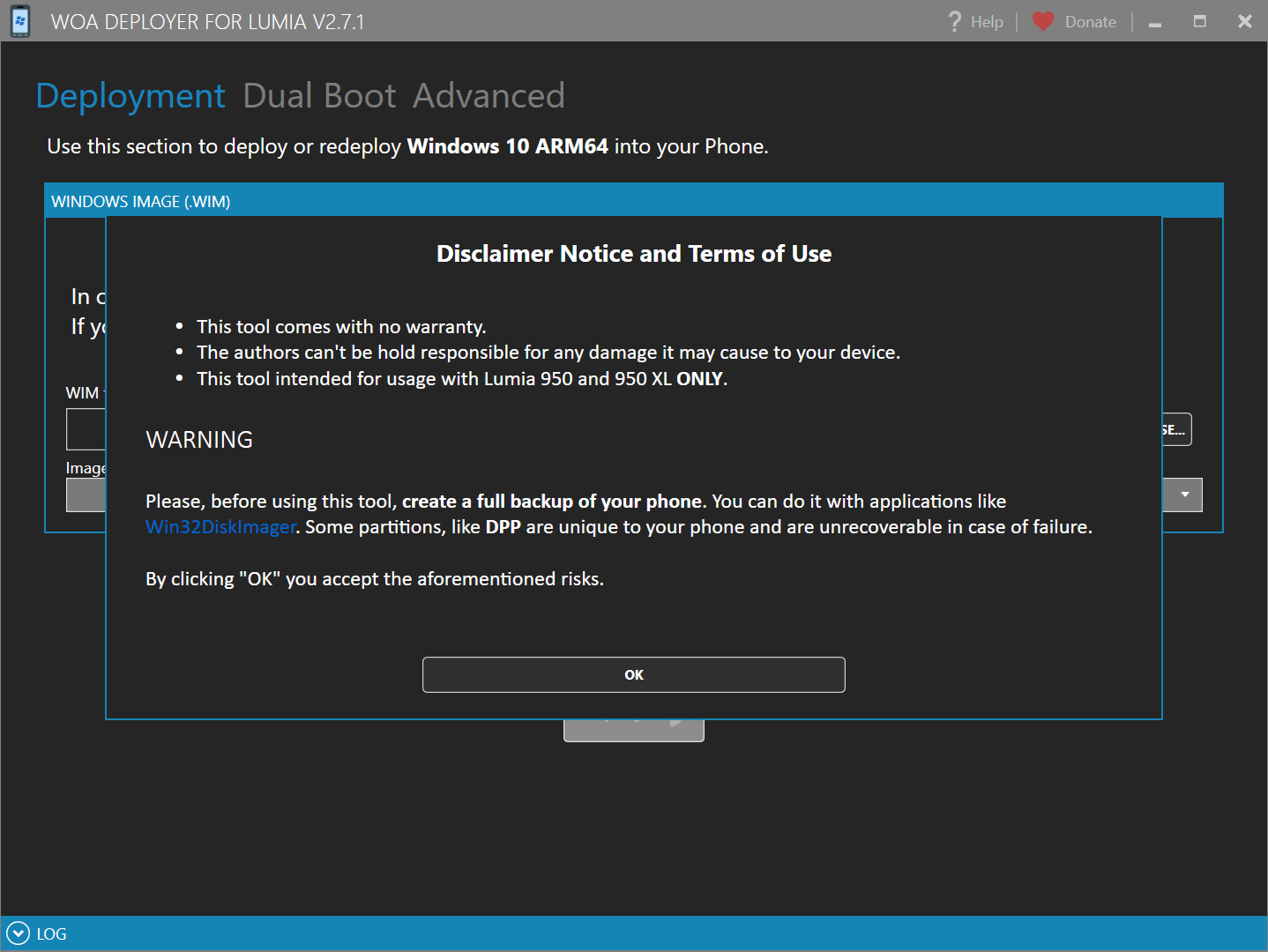Viewport: 1268px width, 952px height.
Task: Click the WOA Deployer app icon
Action: click(x=20, y=21)
